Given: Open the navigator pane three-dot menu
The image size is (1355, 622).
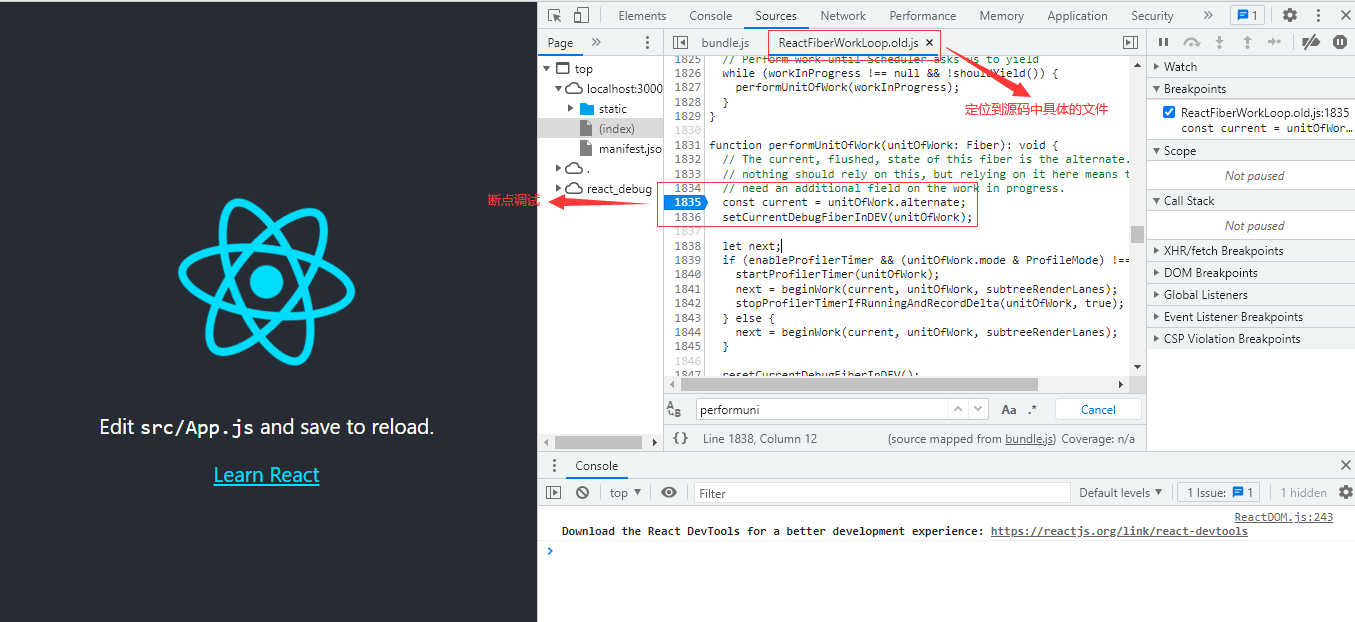Looking at the screenshot, I should [647, 42].
